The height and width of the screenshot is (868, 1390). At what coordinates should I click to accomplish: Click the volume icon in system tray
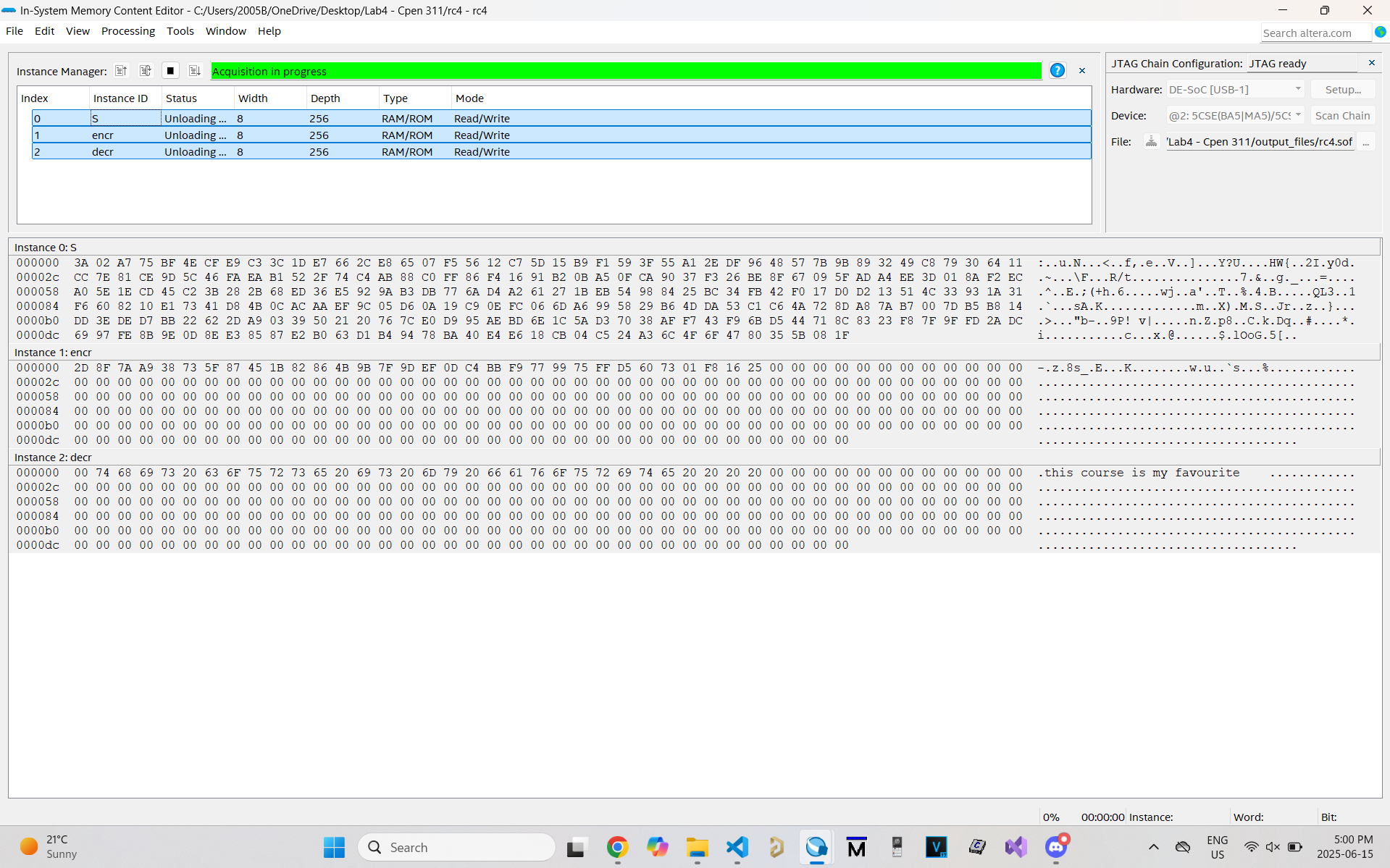point(1272,846)
